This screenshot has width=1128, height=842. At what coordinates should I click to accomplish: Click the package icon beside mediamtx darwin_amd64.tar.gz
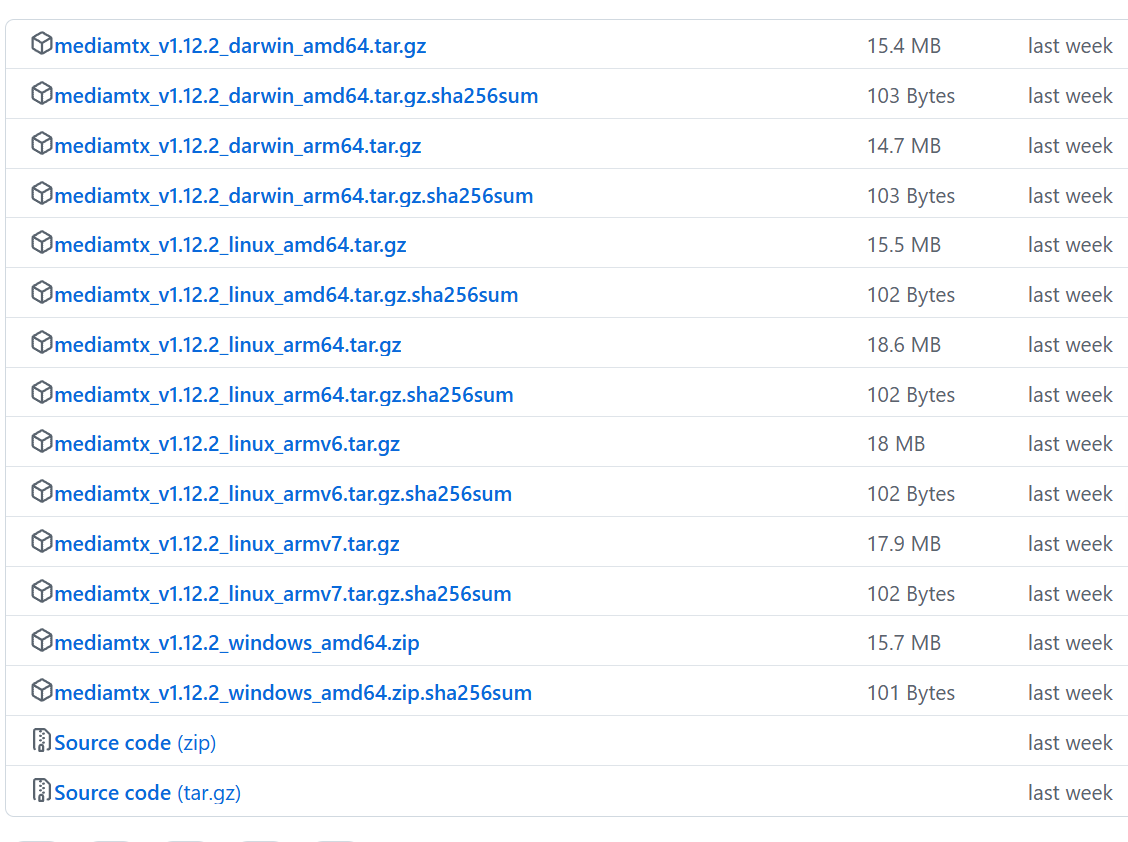[41, 44]
